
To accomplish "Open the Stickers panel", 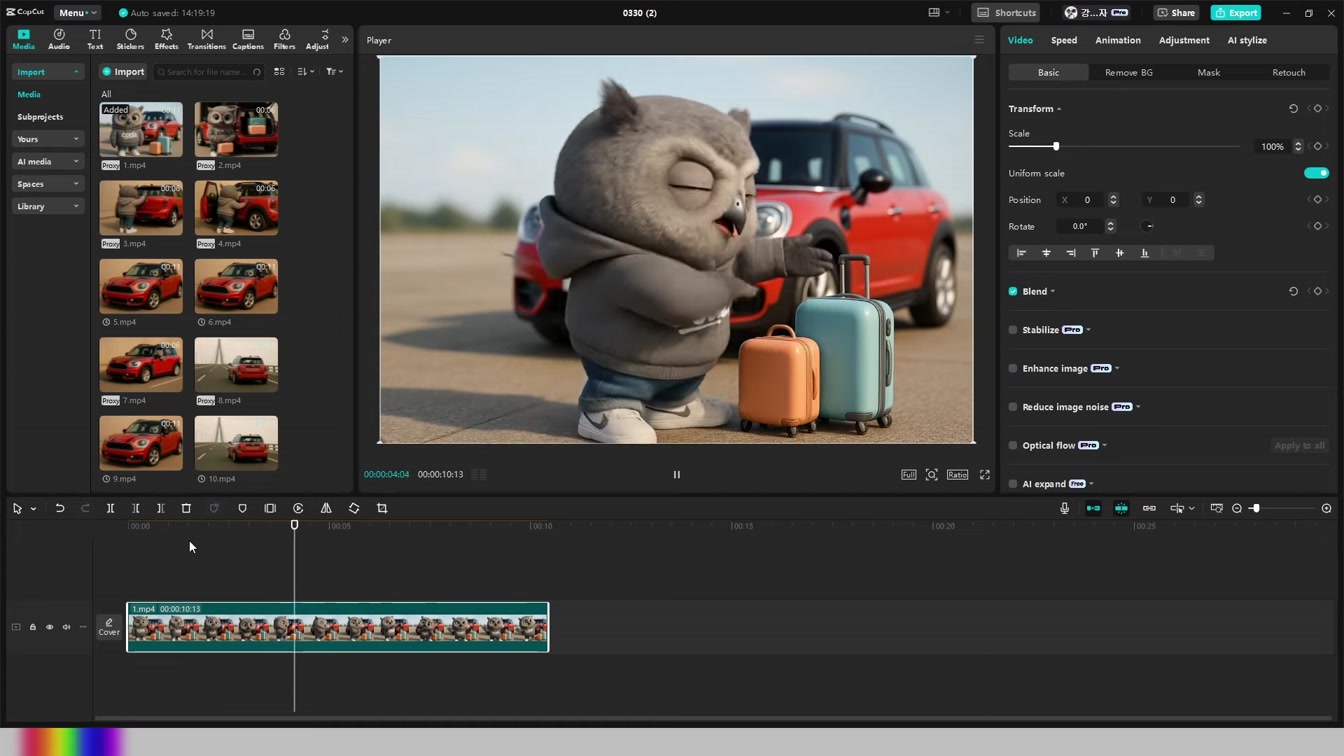I will (x=130, y=39).
